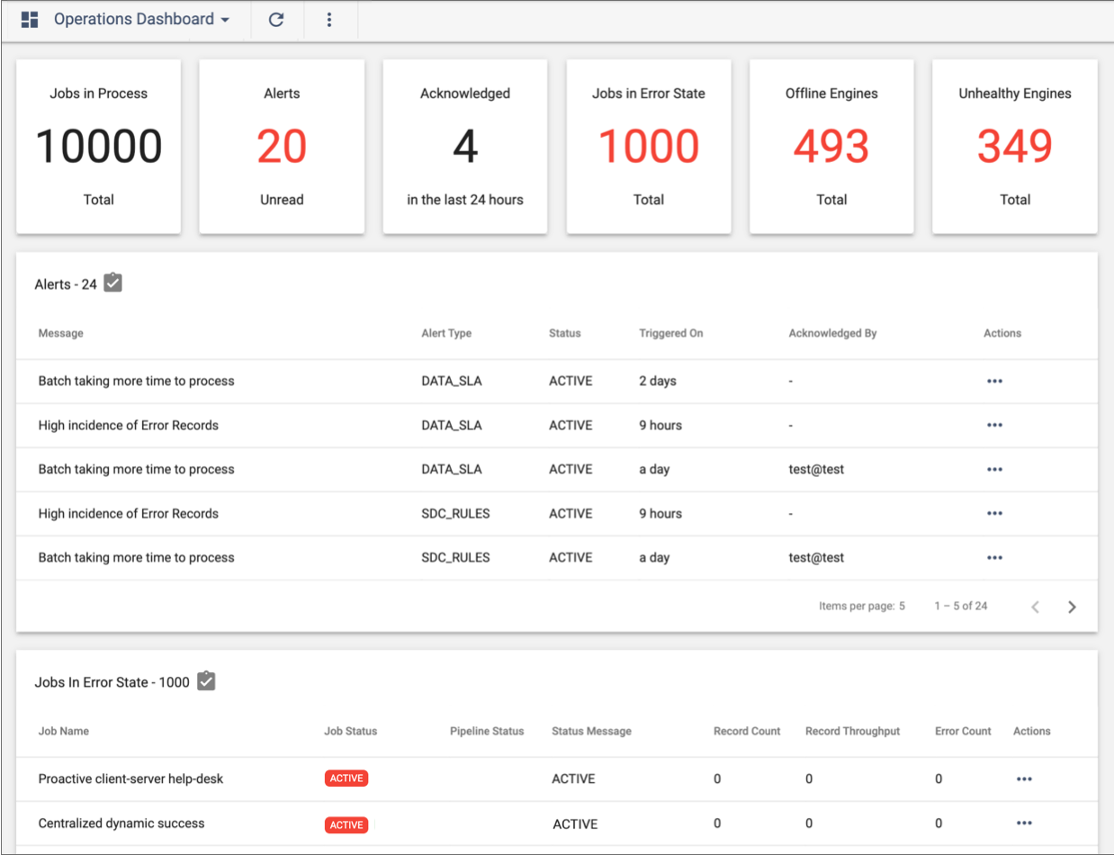Image resolution: width=1114 pixels, height=855 pixels.
Task: Click the Alerts - 24 section title
Action: click(65, 284)
